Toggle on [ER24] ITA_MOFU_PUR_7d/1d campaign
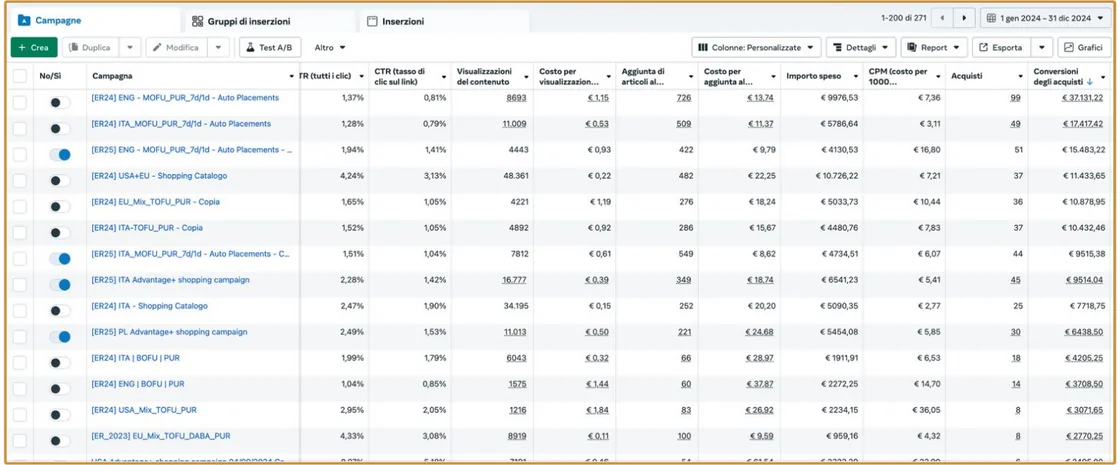The height and width of the screenshot is (465, 1120). pyautogui.click(x=60, y=129)
